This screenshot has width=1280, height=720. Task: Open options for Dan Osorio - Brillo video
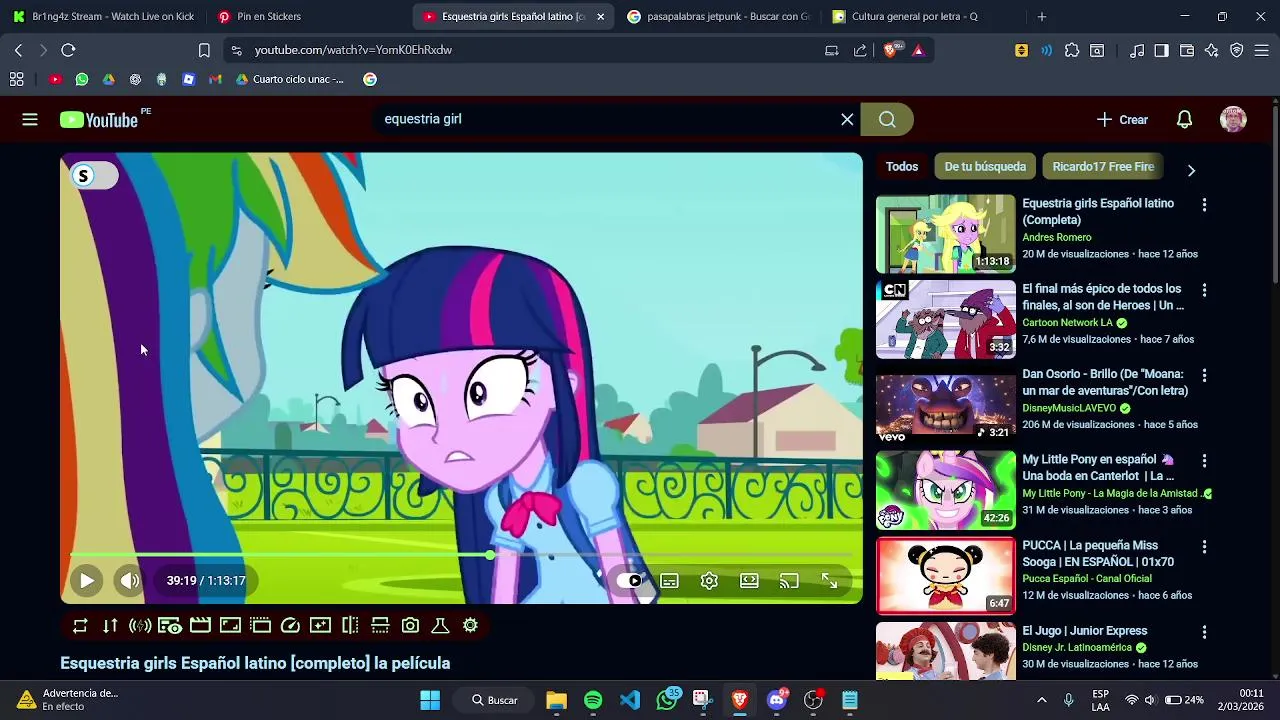pos(1204,375)
